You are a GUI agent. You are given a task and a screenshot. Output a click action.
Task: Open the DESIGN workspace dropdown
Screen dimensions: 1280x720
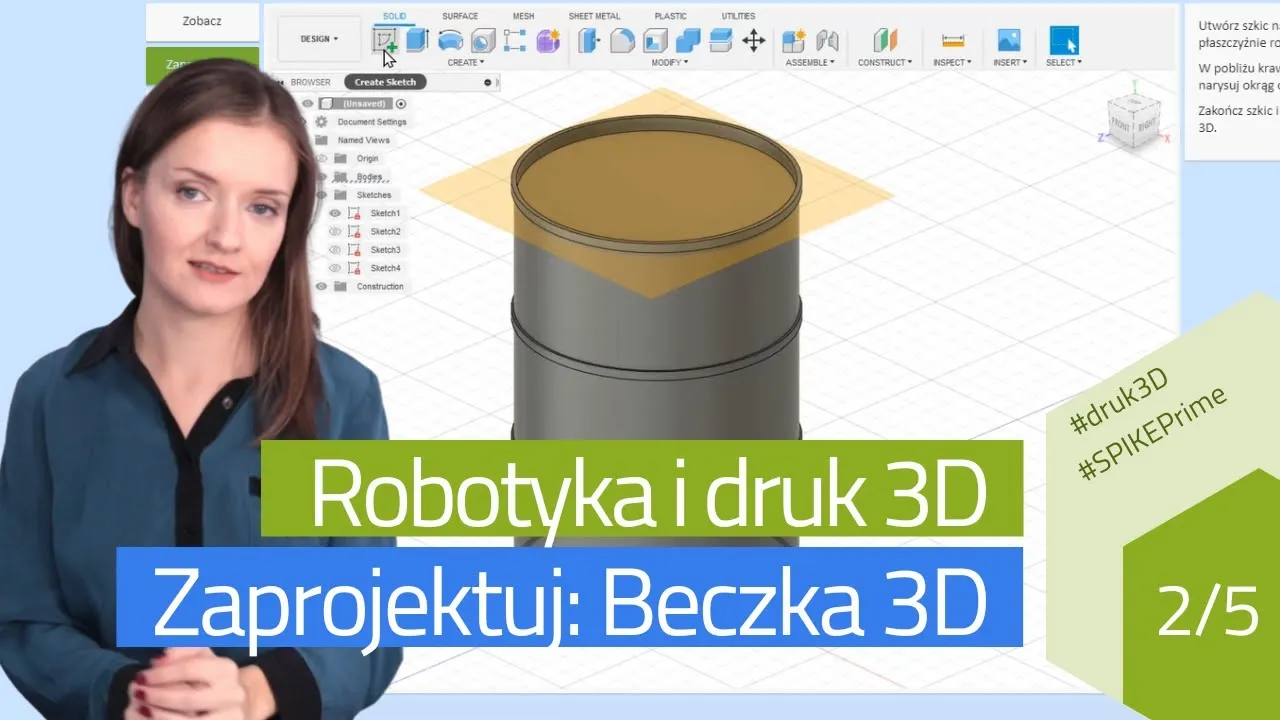(318, 38)
